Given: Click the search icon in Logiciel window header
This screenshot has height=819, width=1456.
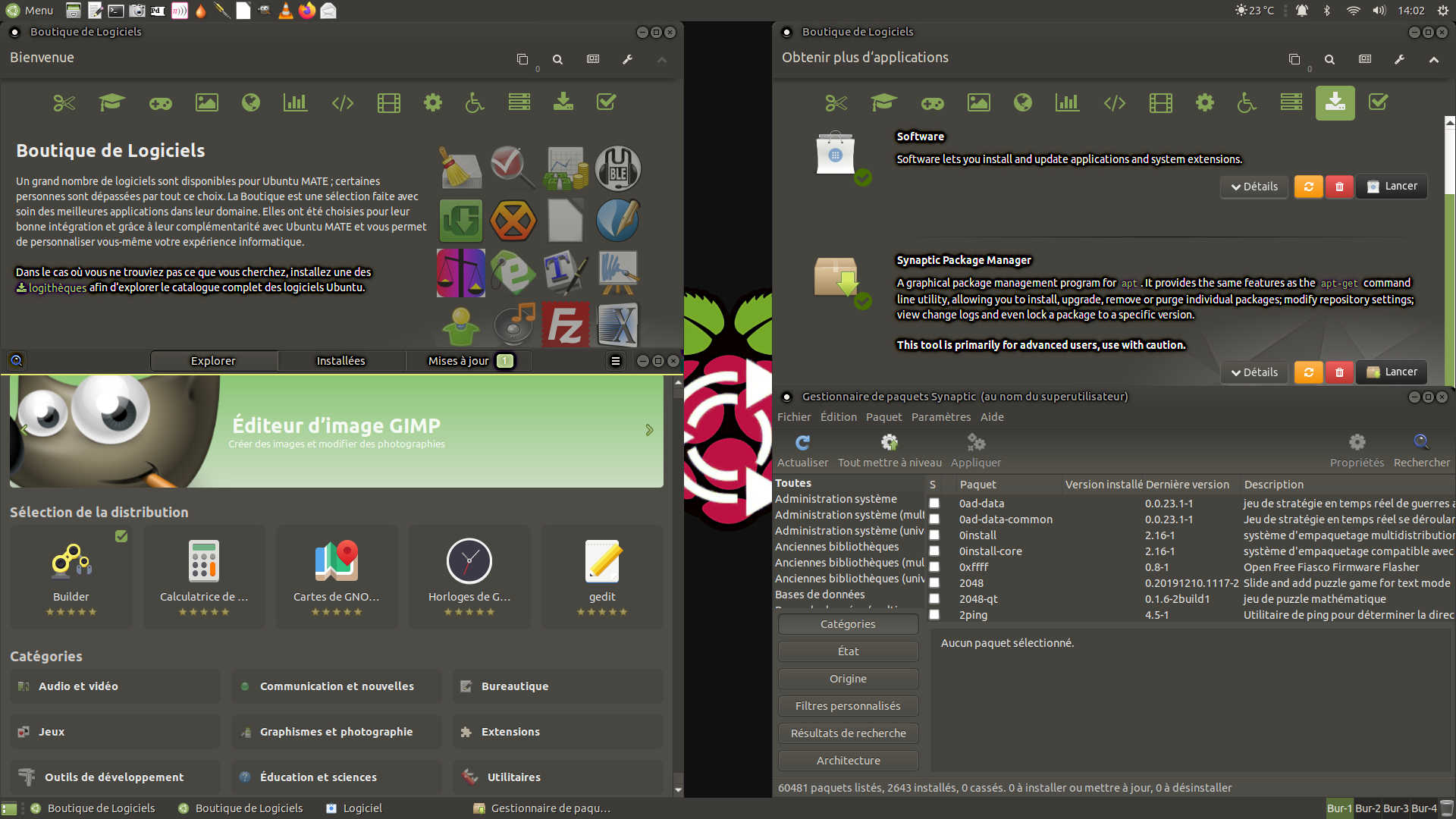Looking at the screenshot, I should pyautogui.click(x=17, y=361).
